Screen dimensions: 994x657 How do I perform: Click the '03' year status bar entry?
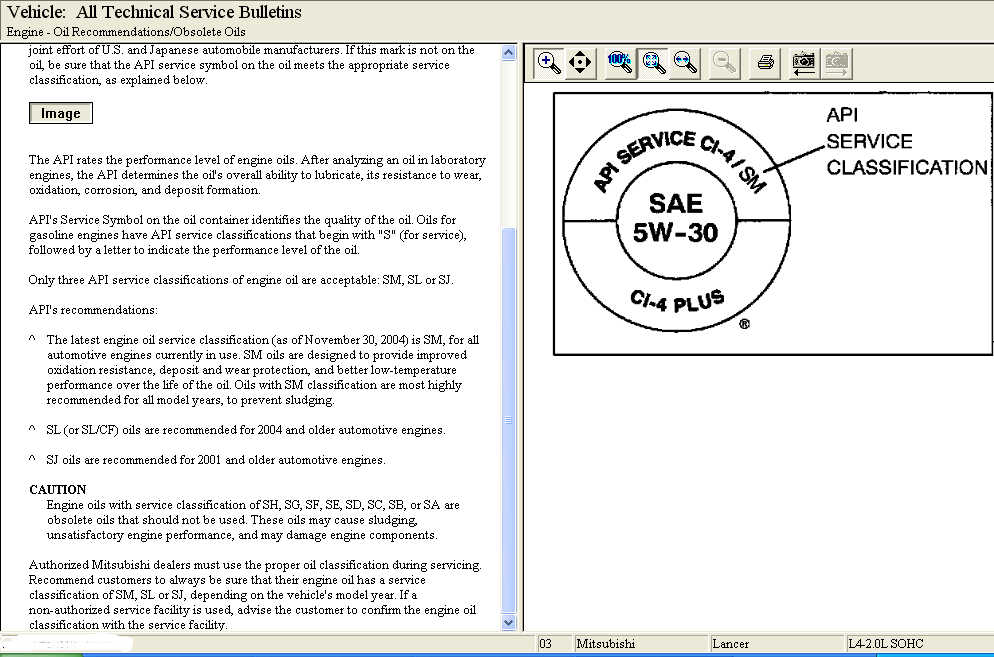coord(554,644)
